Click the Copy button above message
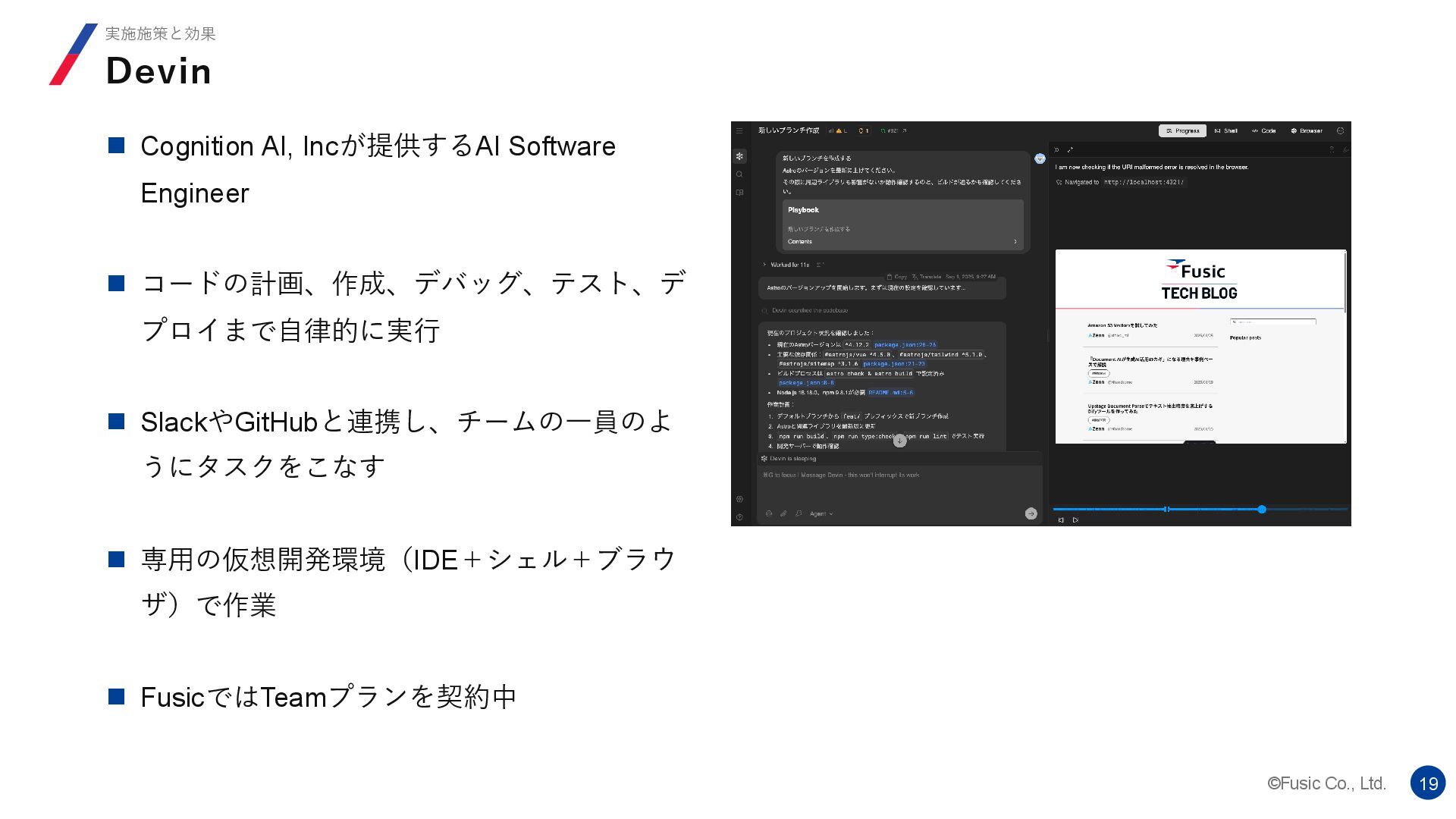1456x819 pixels. point(896,277)
